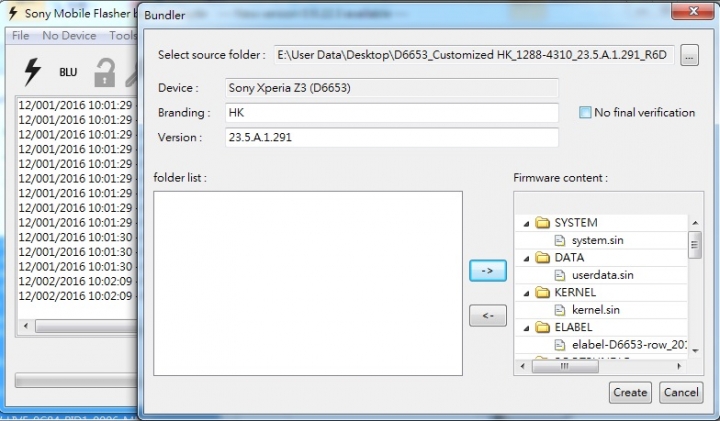This screenshot has width=720, height=421.
Task: Click the Flash device lightning icon
Action: pyautogui.click(x=32, y=72)
